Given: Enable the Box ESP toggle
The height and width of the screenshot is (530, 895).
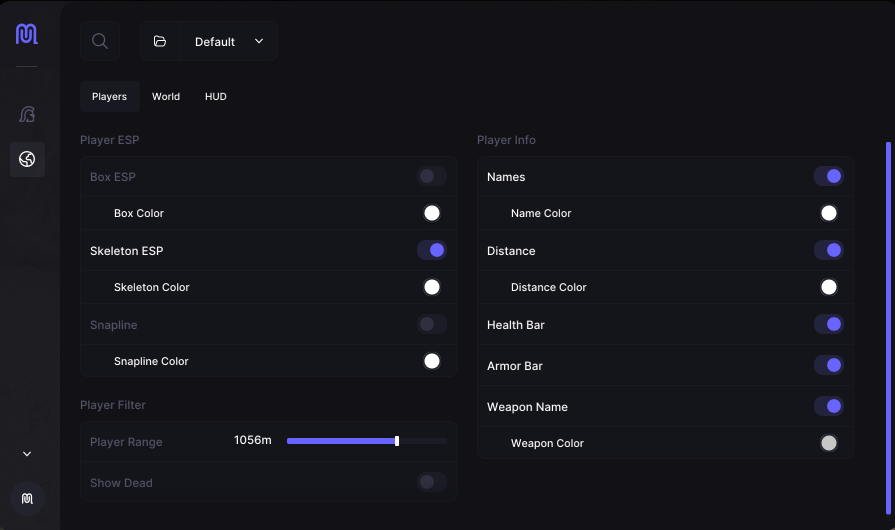Looking at the screenshot, I should click(x=431, y=176).
